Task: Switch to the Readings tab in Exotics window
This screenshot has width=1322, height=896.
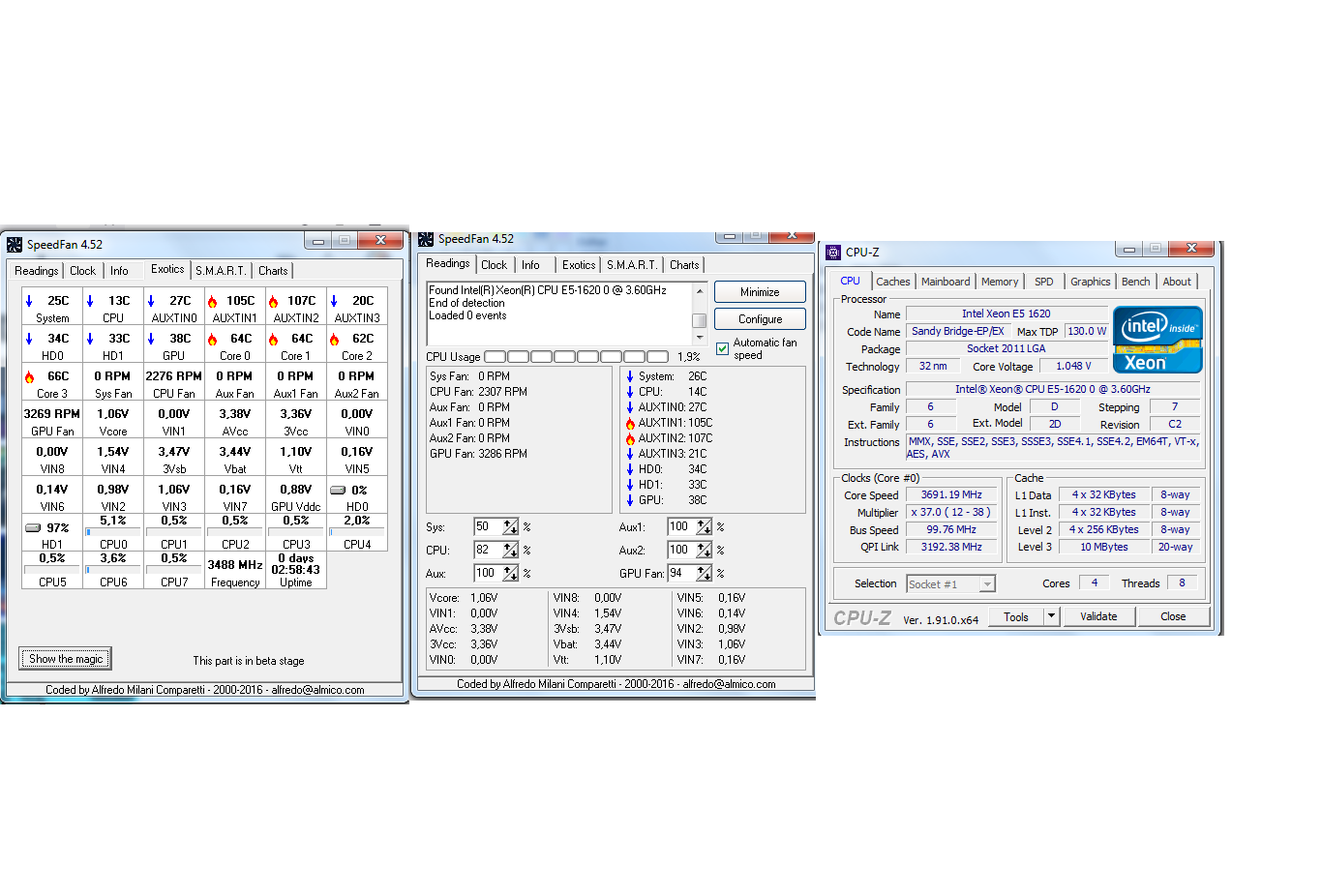Action: pos(37,271)
